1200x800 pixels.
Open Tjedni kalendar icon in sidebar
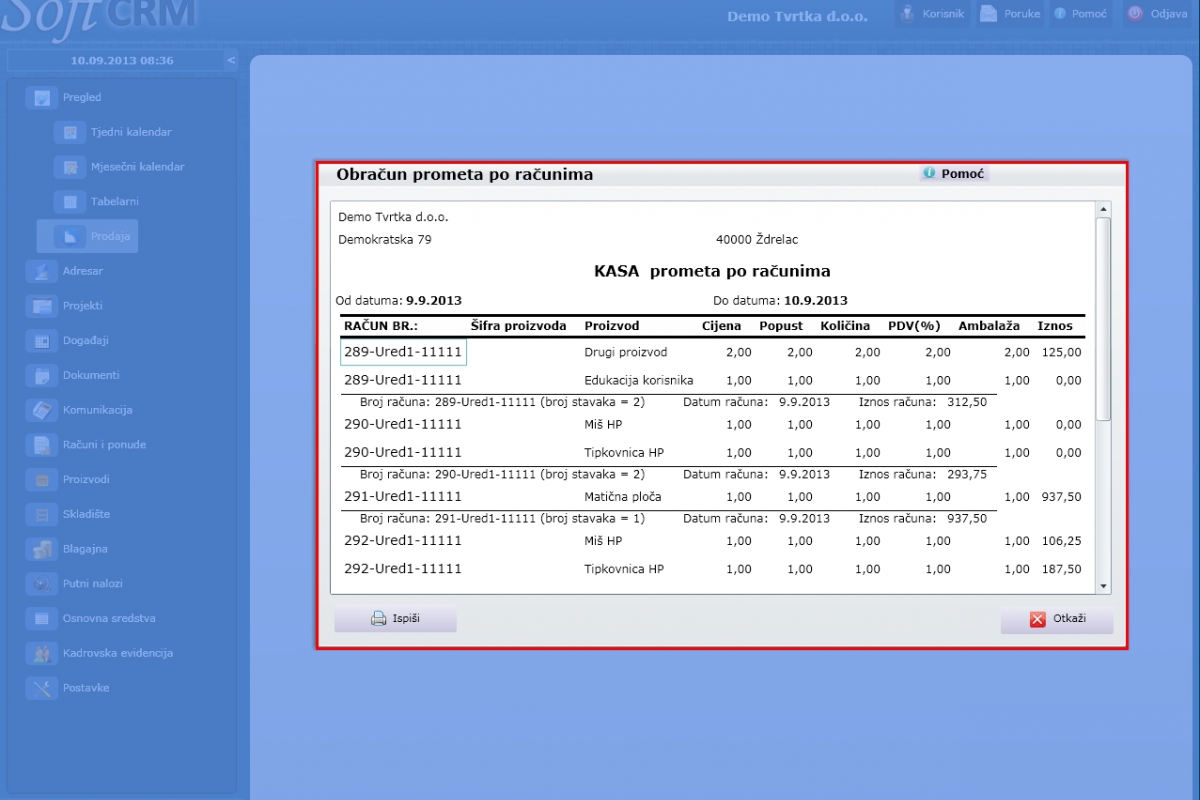pos(70,132)
